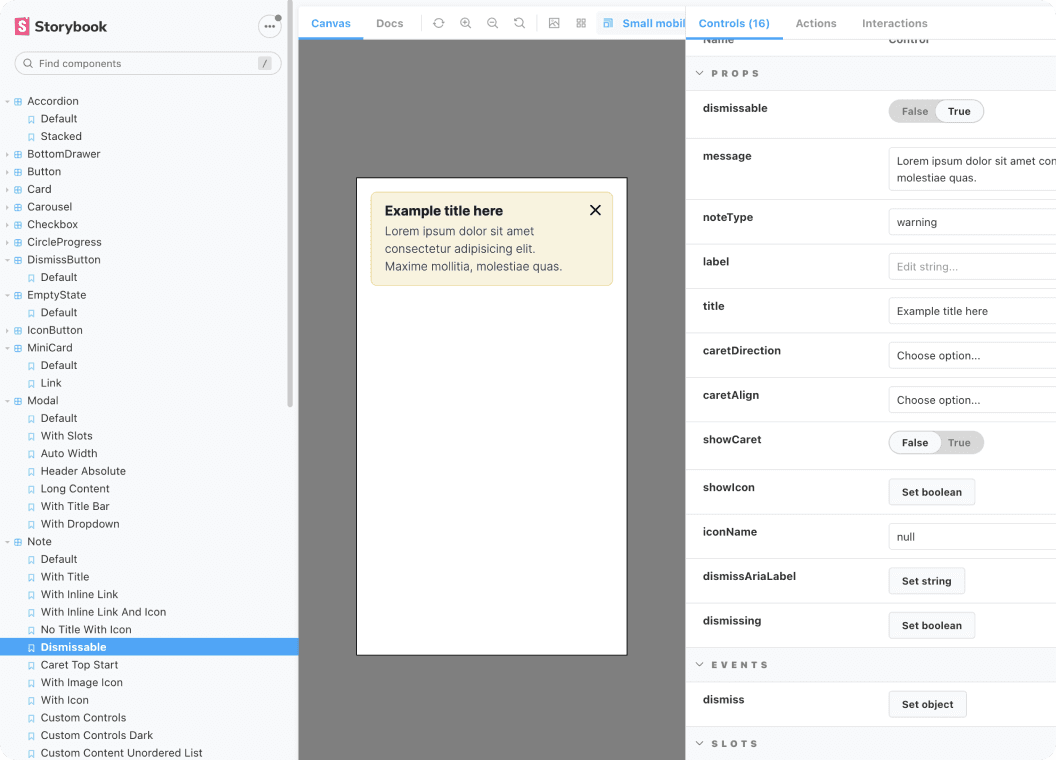
Task: Set dismissable to False
Action: coord(915,111)
